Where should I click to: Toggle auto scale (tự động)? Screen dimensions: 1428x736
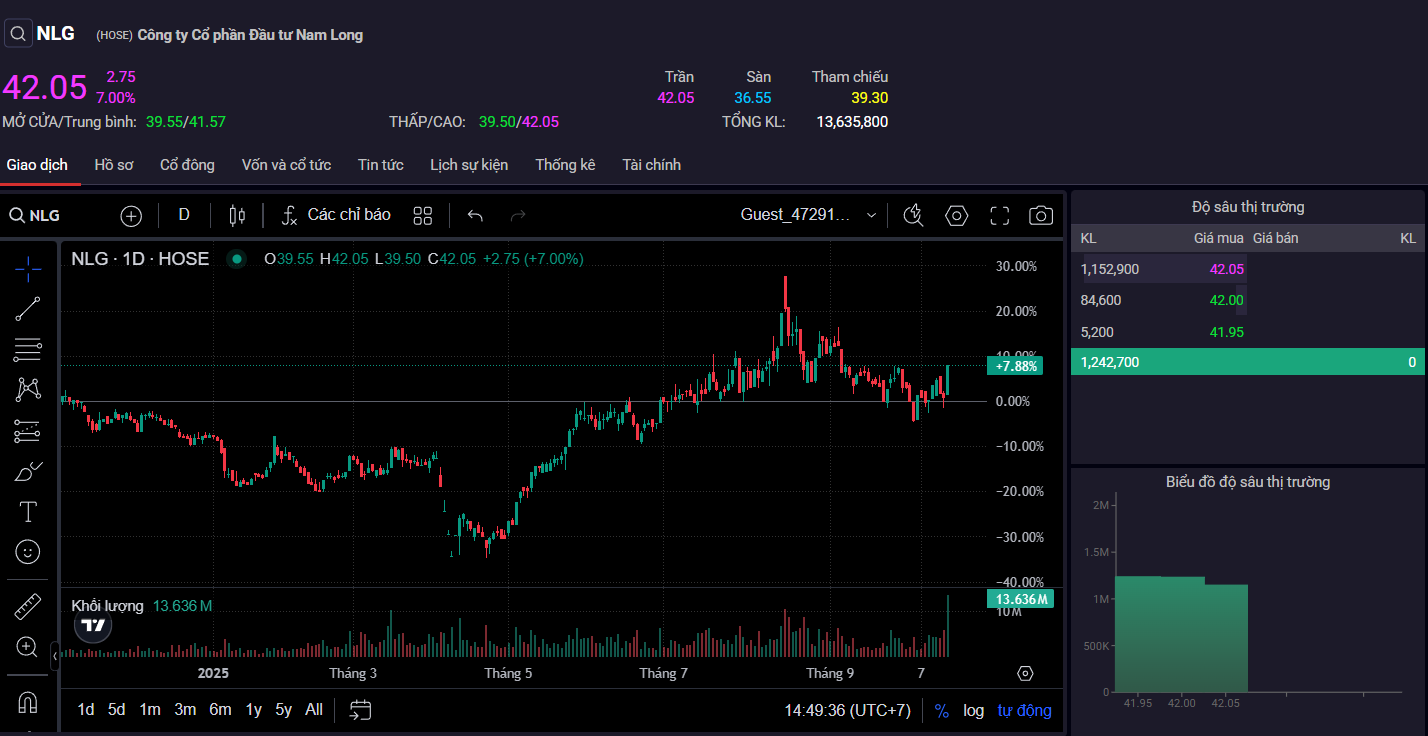click(1024, 710)
